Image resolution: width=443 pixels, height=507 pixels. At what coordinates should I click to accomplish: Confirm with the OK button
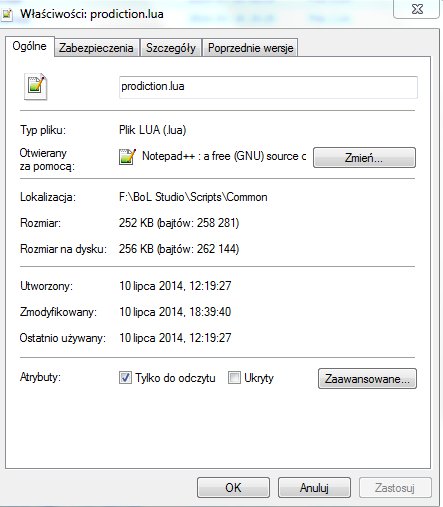coord(233,488)
